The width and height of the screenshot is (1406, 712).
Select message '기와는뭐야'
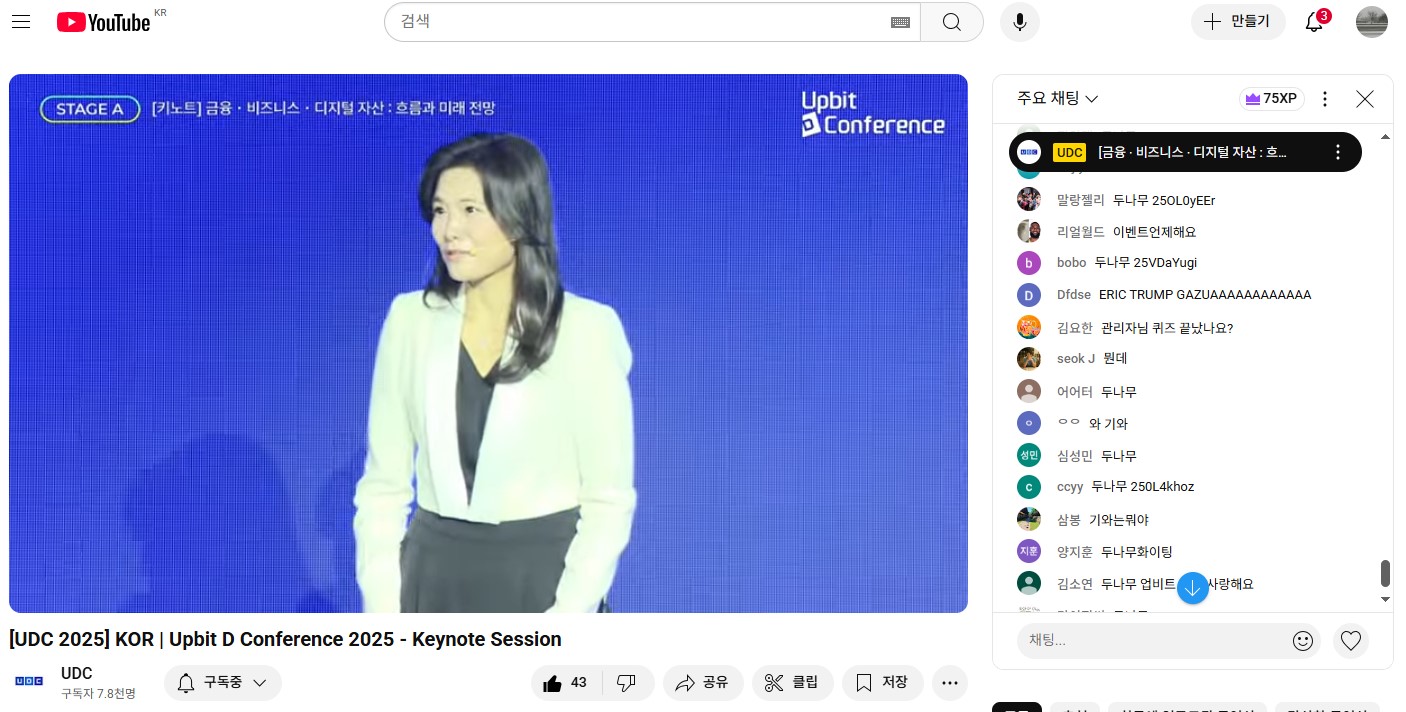(1119, 520)
